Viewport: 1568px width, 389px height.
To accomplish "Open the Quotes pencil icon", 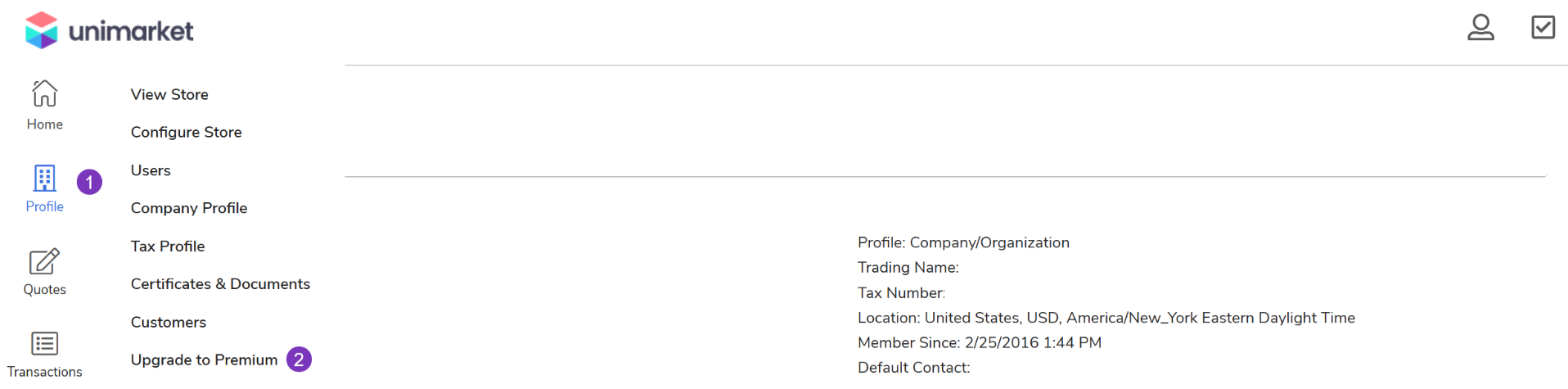I will (44, 261).
